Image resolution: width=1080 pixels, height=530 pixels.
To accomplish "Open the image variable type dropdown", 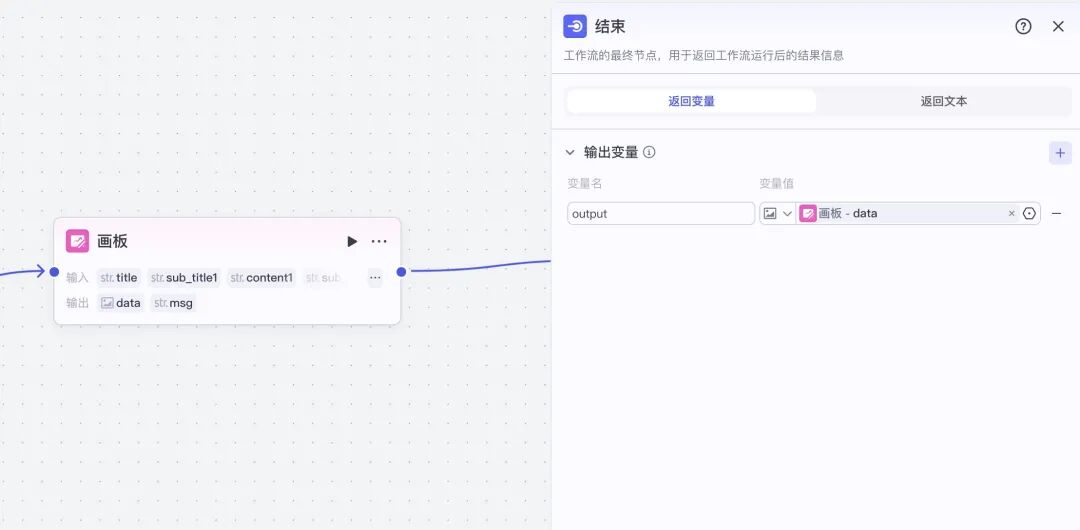I will (x=778, y=214).
